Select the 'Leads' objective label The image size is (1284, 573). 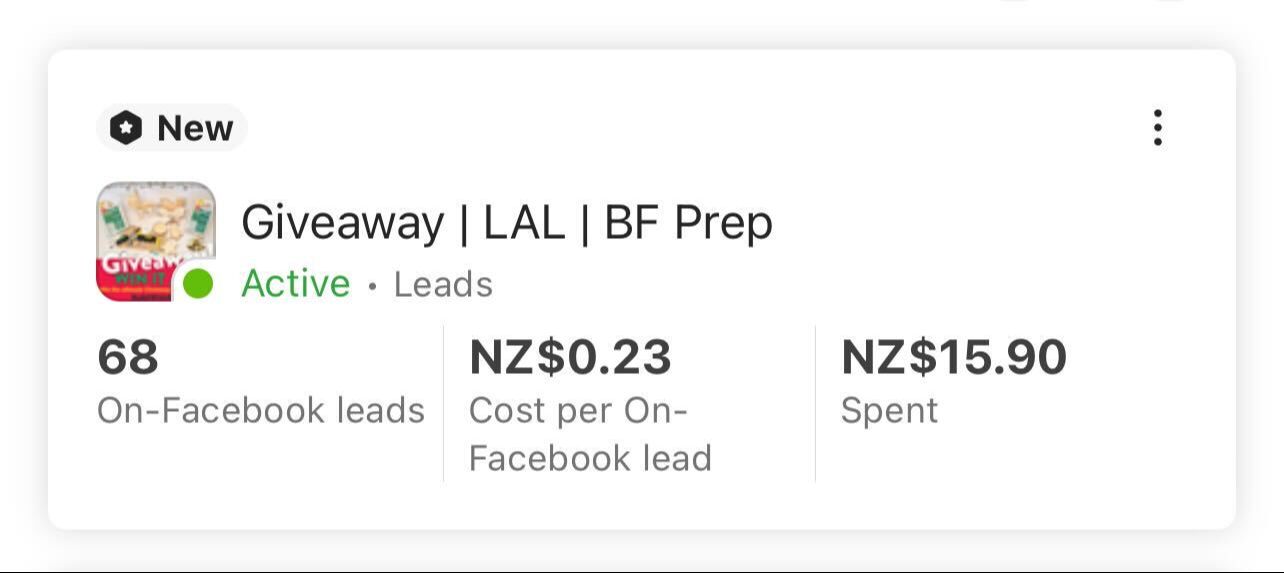(x=443, y=284)
